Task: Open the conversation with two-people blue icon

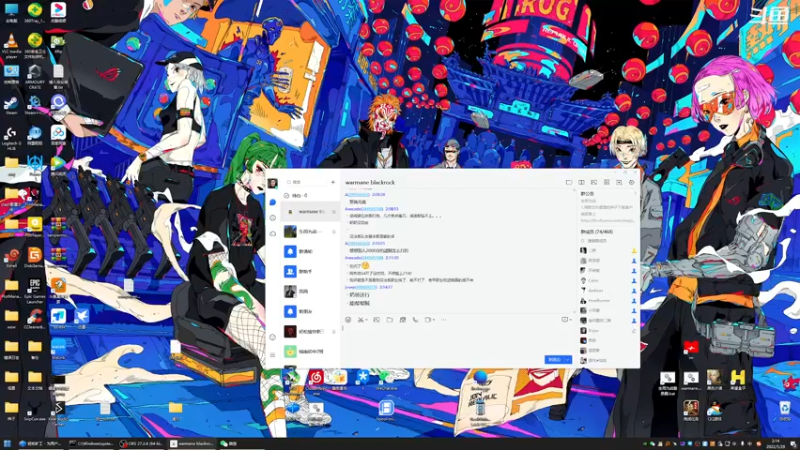Action: pos(310,271)
